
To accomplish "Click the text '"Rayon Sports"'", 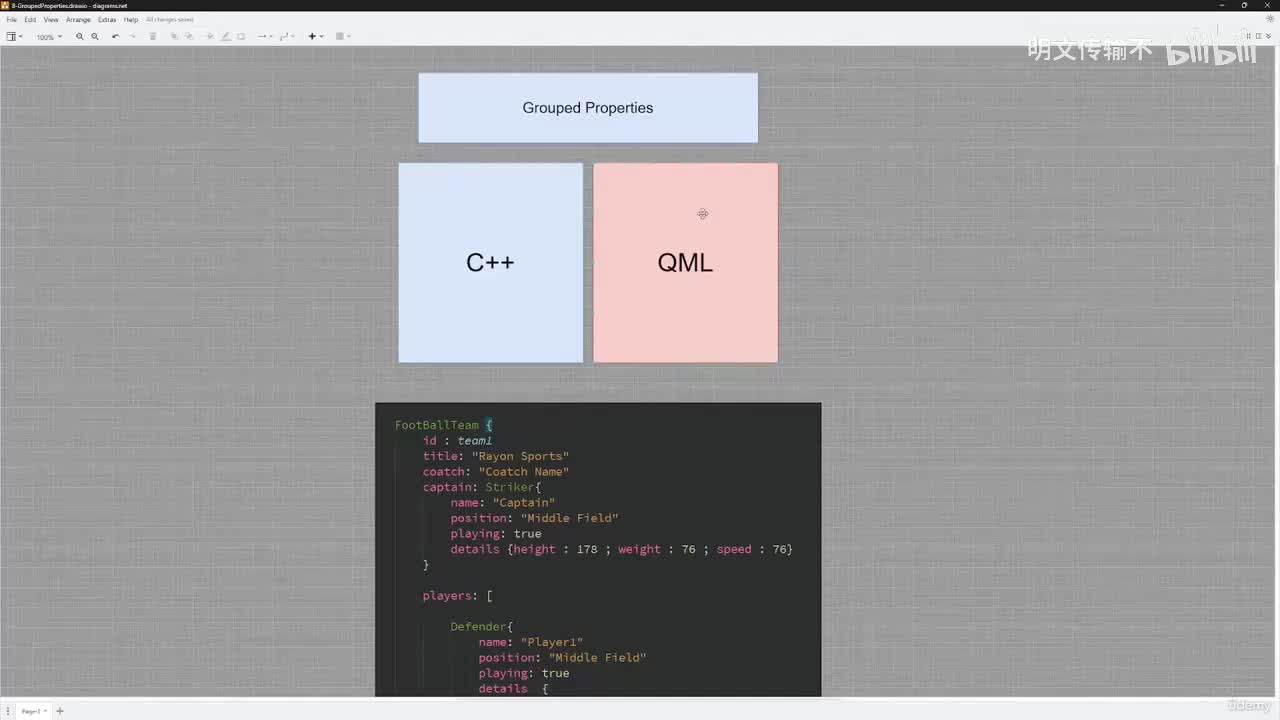I will click(521, 456).
